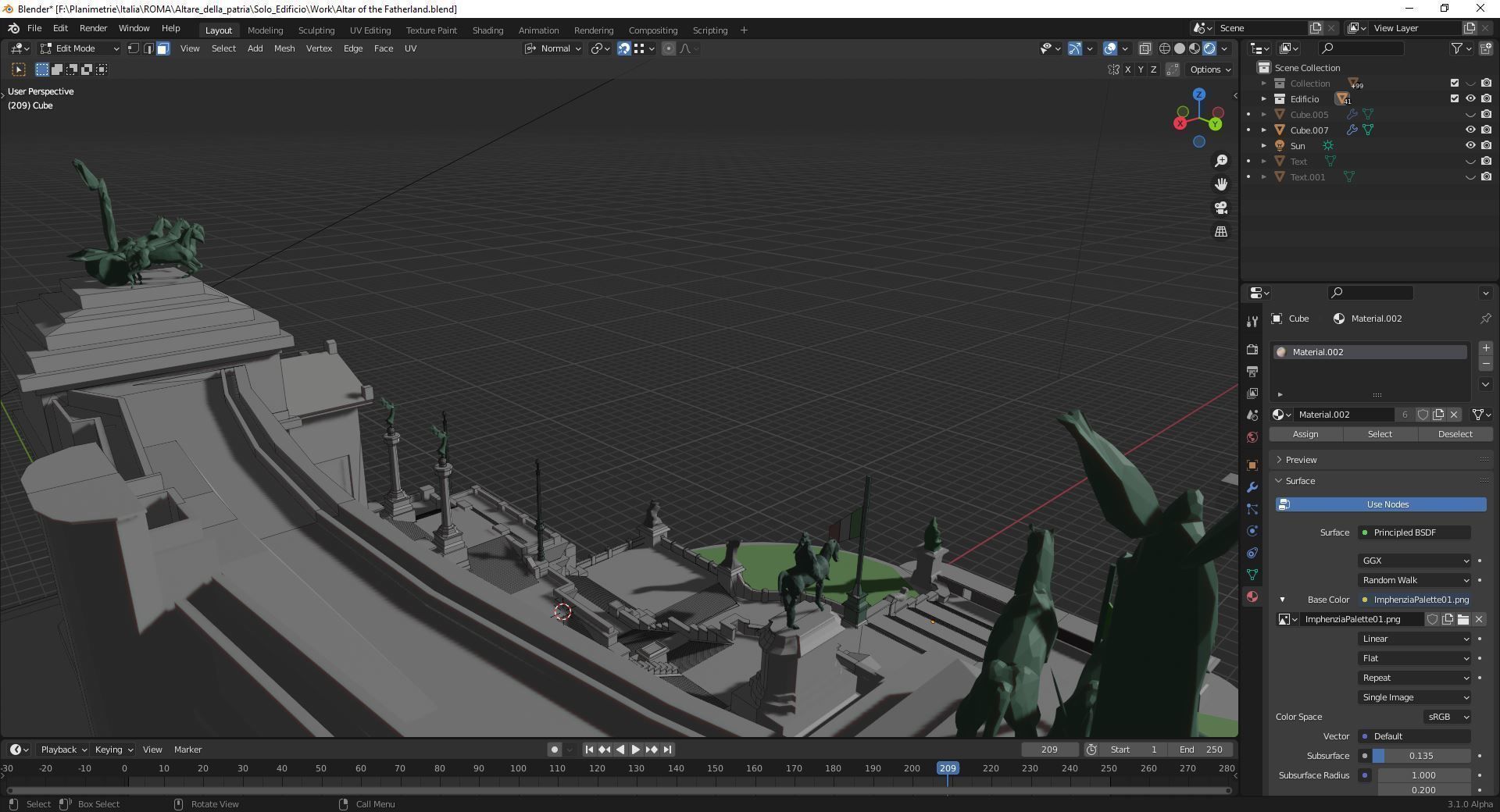This screenshot has height=812, width=1500.
Task: Toggle camera view icon in viewport
Action: point(1220,208)
